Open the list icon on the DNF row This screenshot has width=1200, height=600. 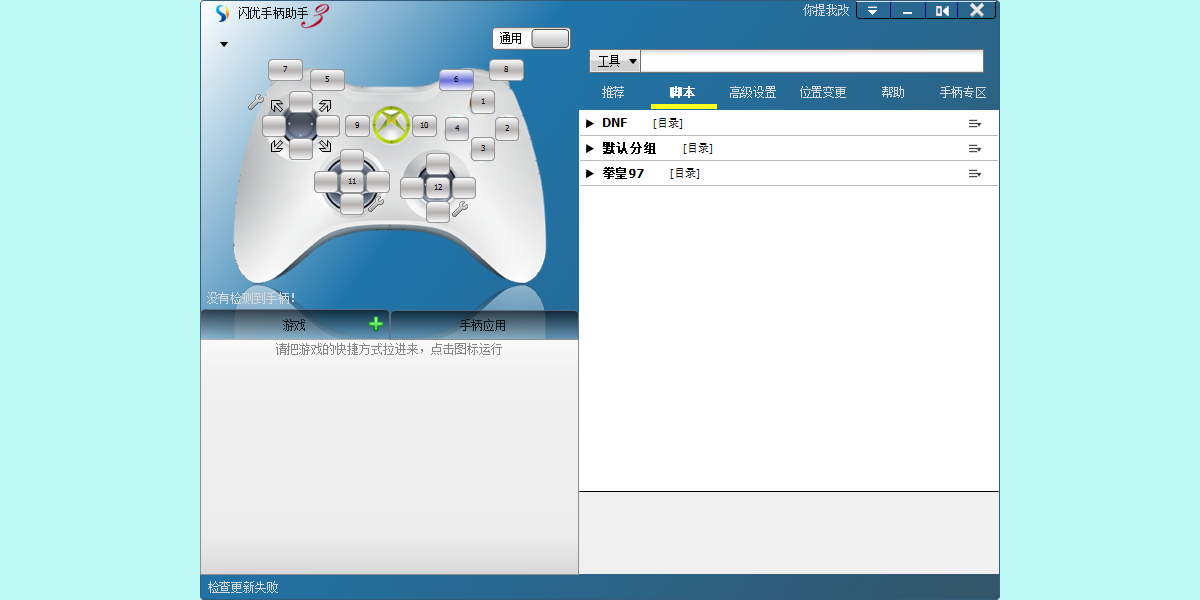click(x=975, y=122)
